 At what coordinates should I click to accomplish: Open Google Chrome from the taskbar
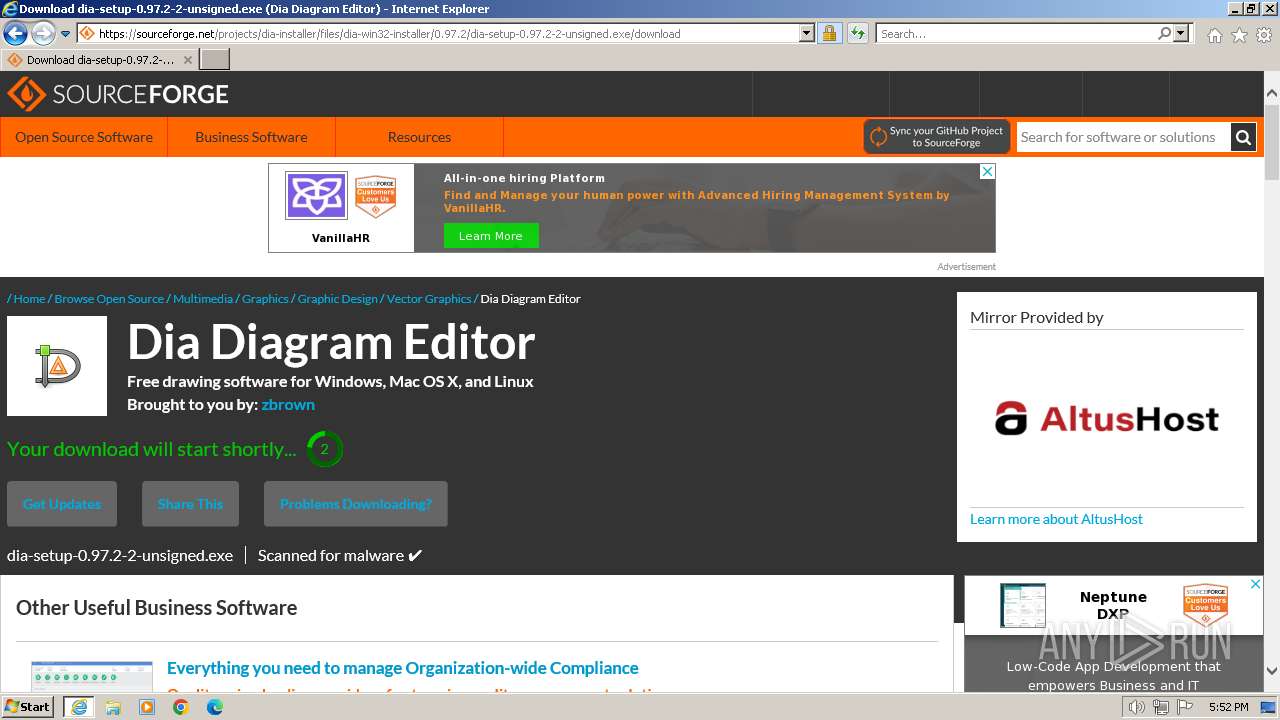181,707
